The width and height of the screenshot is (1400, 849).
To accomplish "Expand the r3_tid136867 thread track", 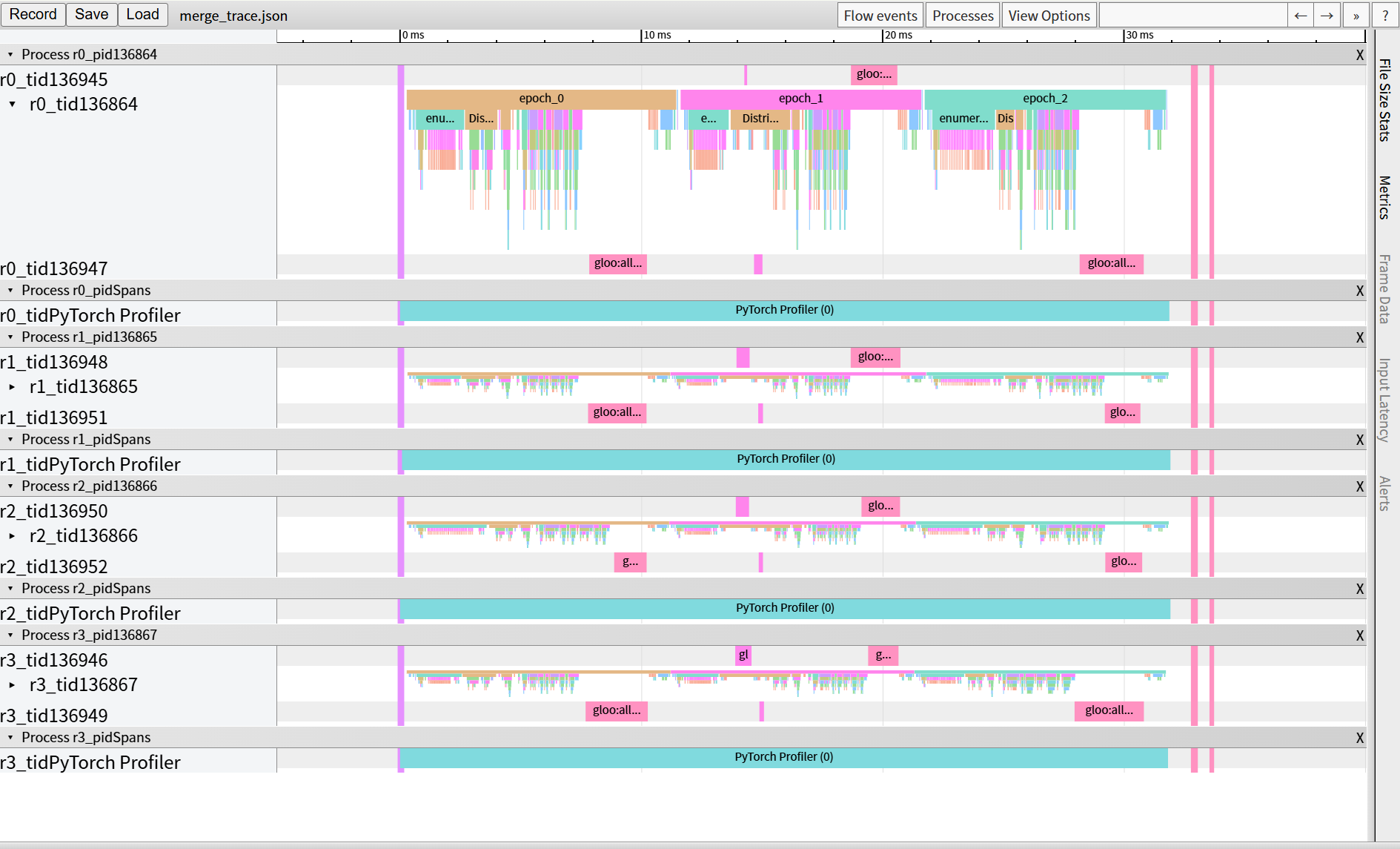I will coord(13,685).
